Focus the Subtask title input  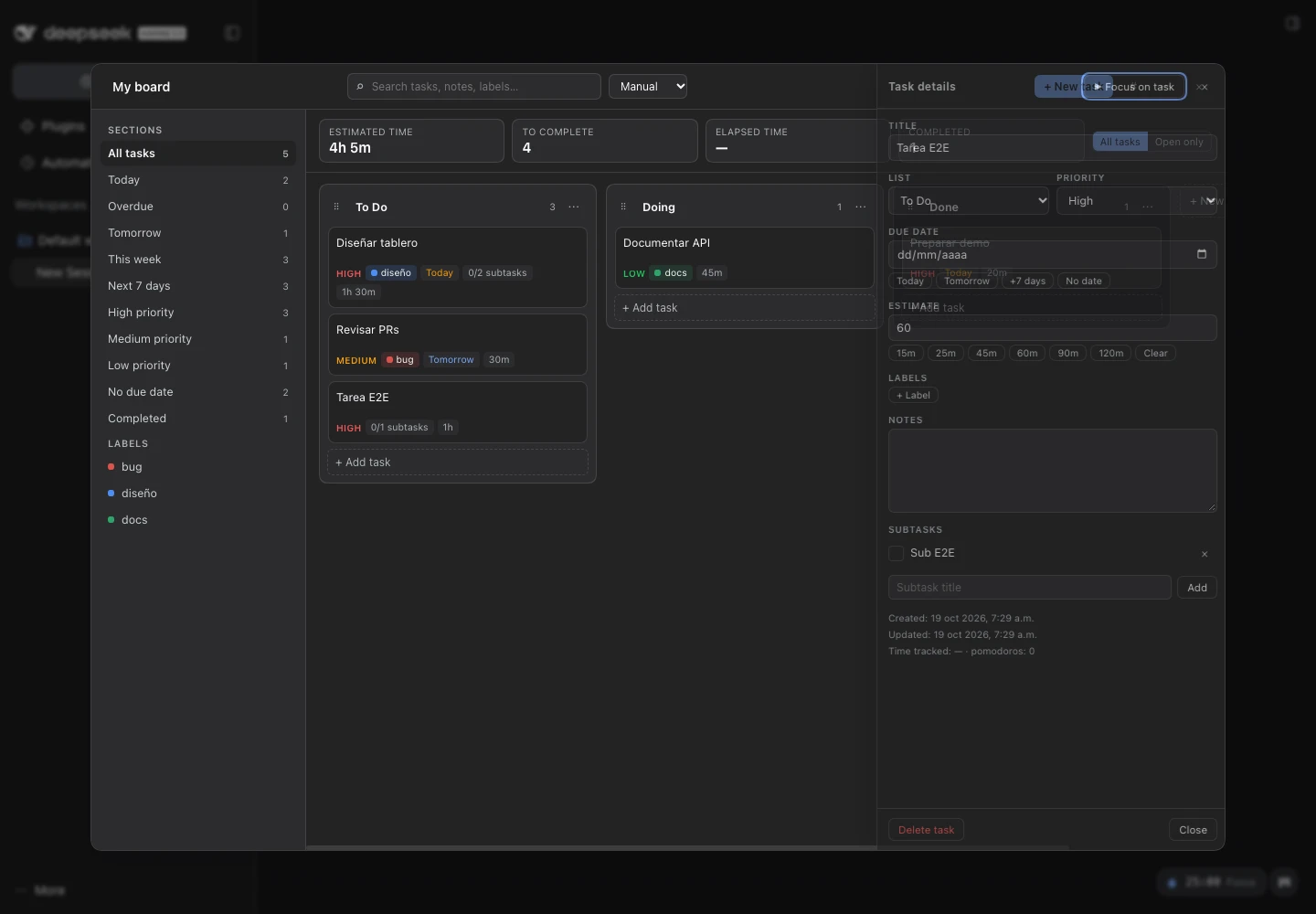click(1030, 588)
